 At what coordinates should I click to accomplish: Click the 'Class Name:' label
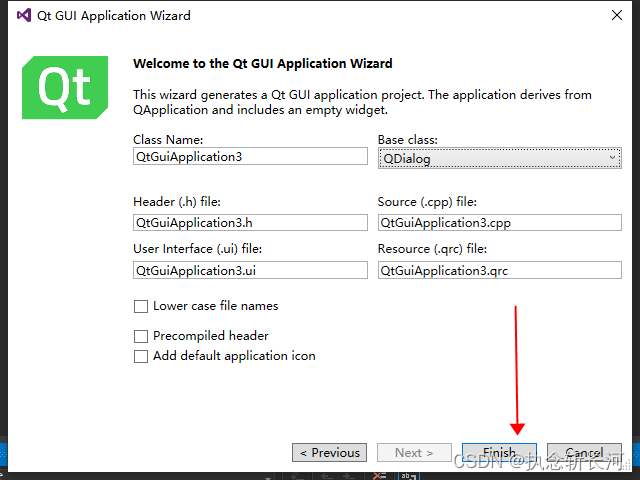tap(168, 140)
